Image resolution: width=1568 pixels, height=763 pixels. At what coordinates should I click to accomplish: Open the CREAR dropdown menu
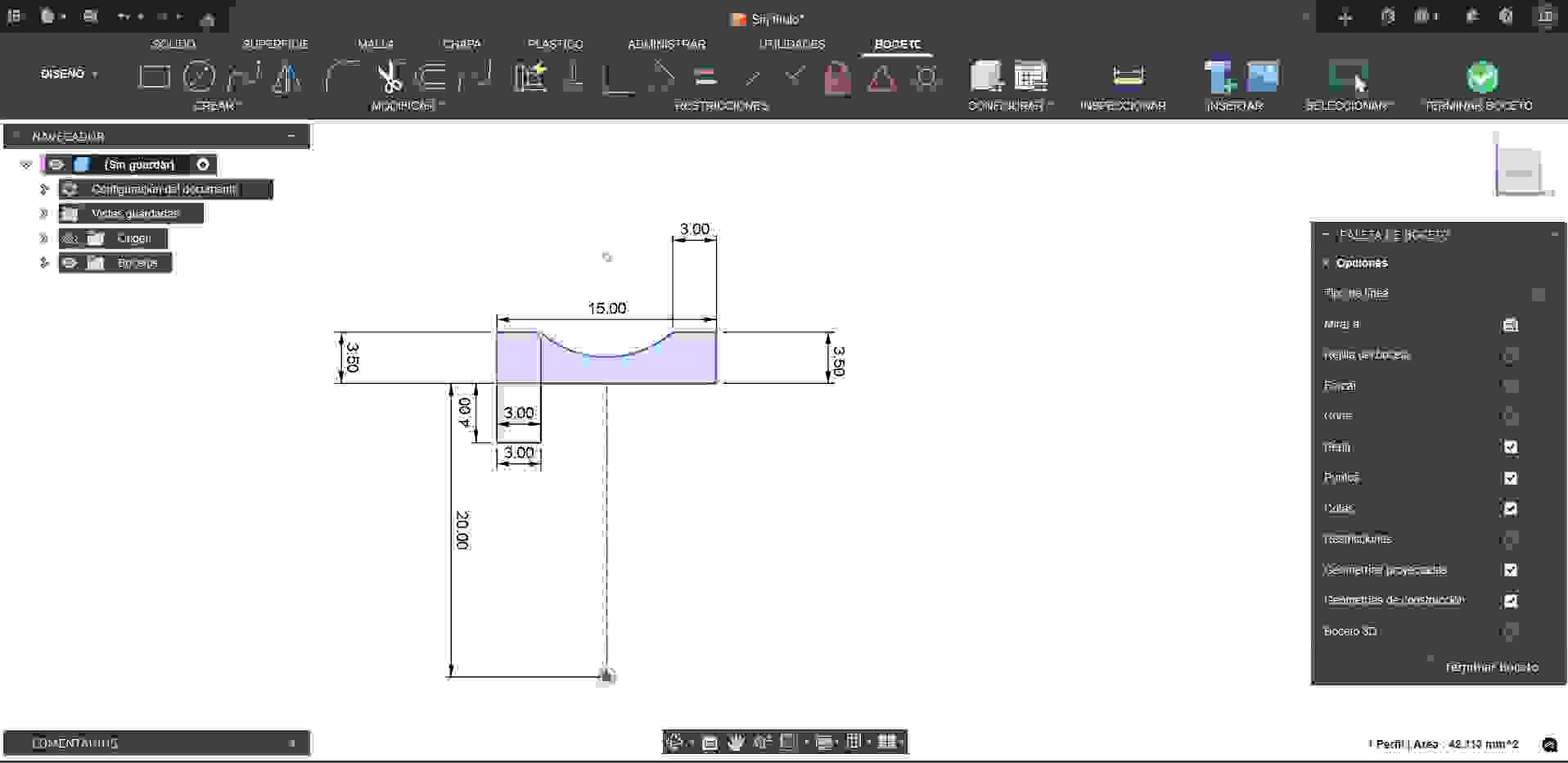(217, 106)
